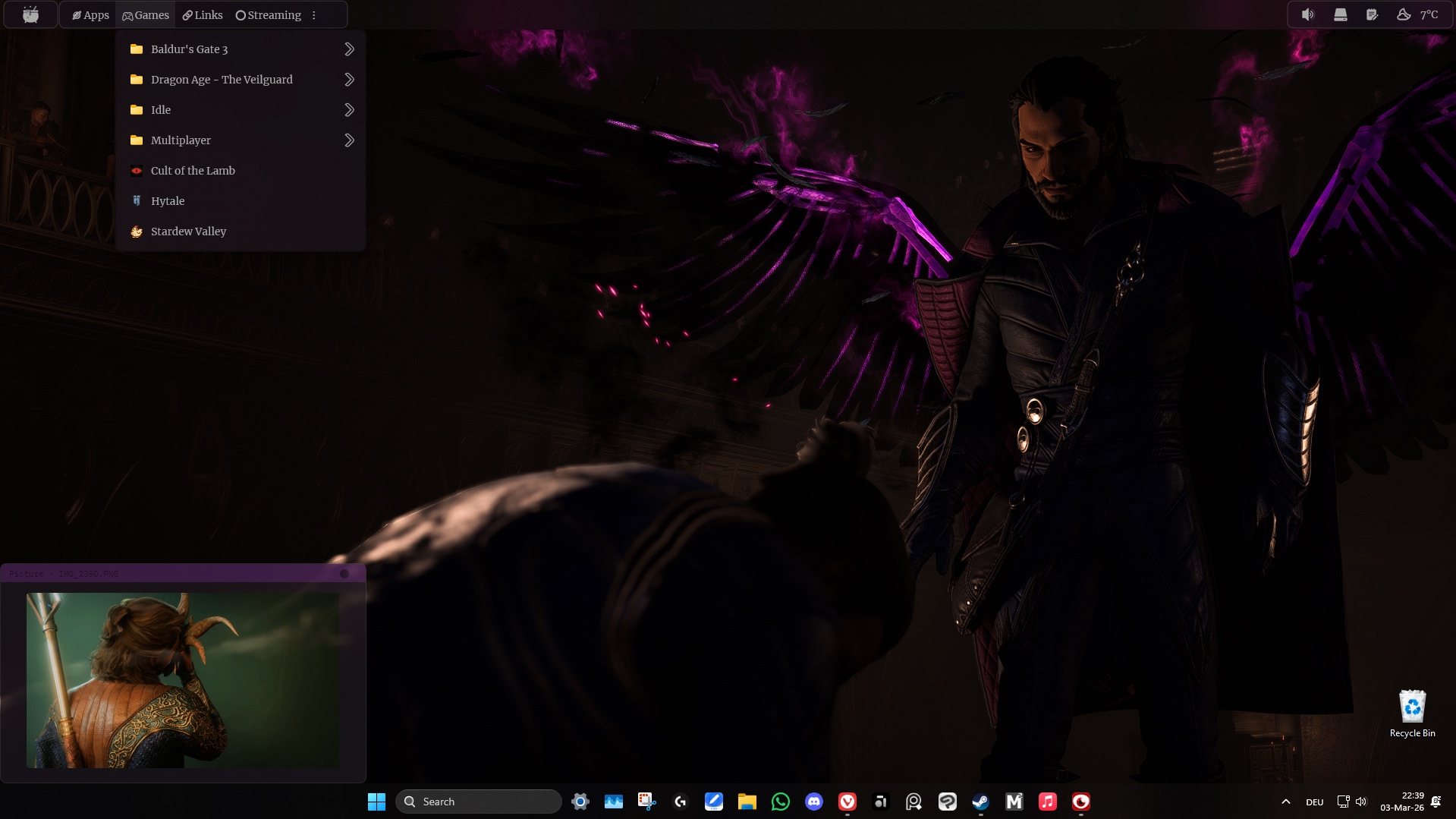Open the disk drive widget in top bar
1456x819 pixels.
[1341, 14]
